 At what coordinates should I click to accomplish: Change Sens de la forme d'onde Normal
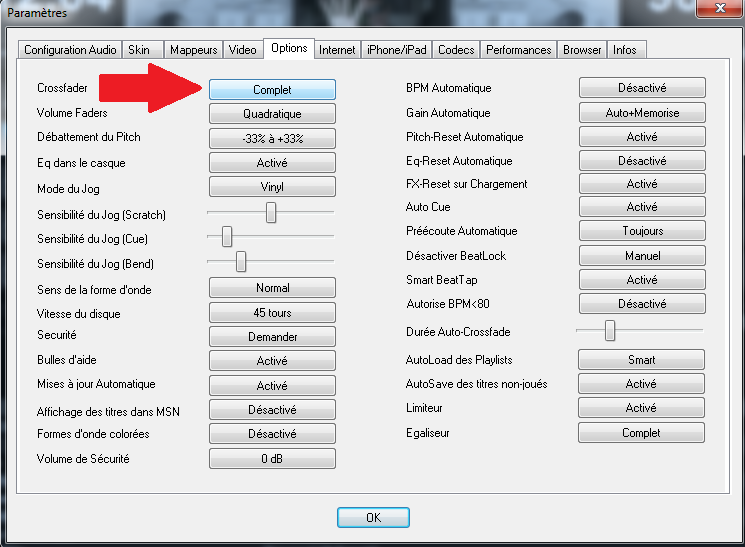pos(272,288)
